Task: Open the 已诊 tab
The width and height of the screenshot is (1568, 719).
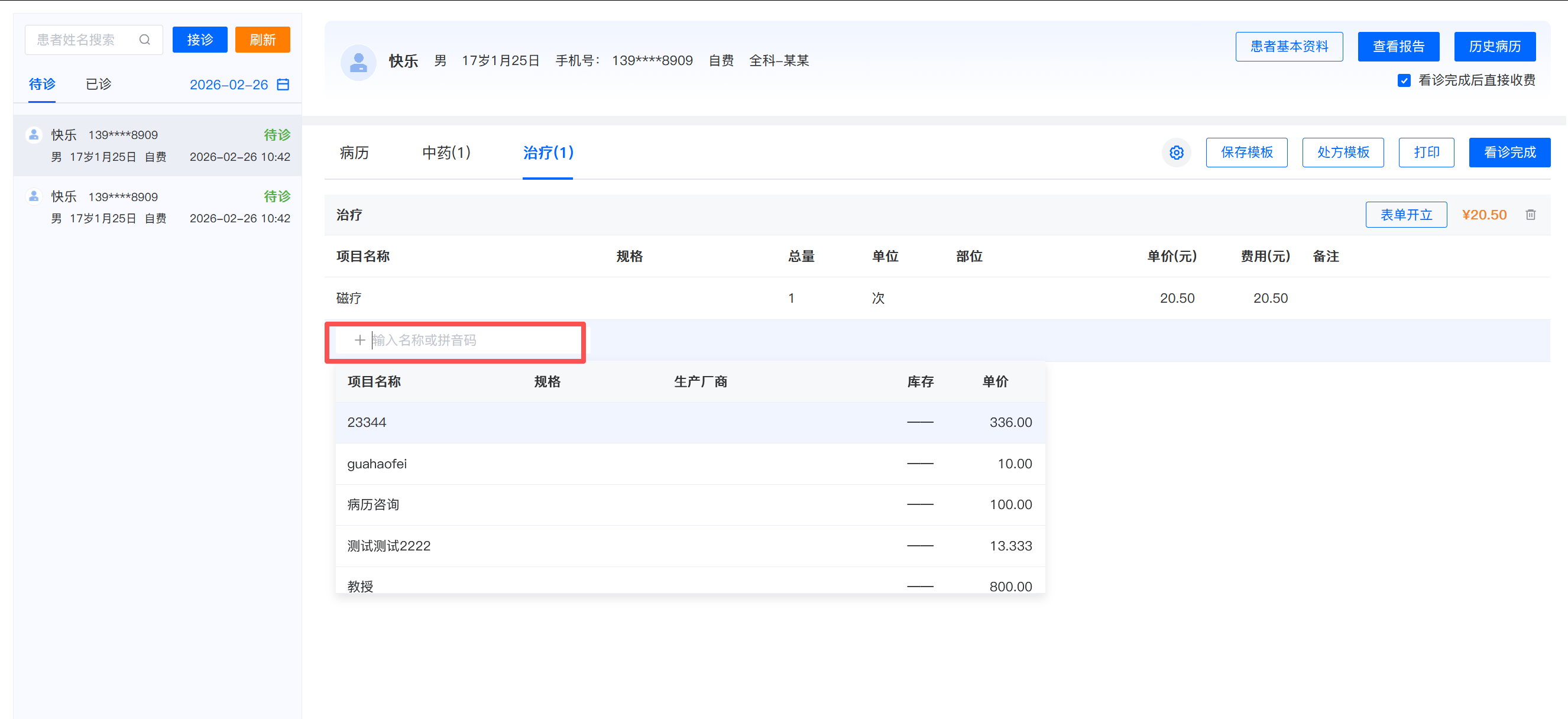Action: click(98, 84)
